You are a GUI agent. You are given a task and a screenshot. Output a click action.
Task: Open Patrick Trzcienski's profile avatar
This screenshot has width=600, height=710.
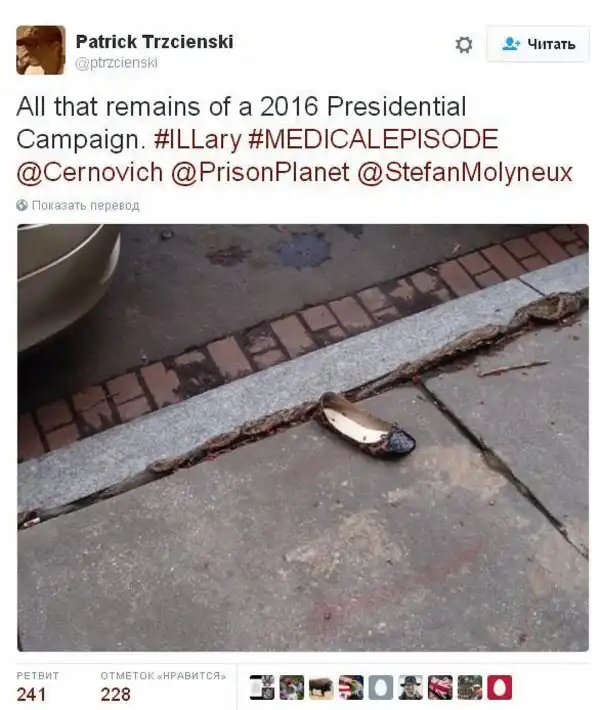[41, 50]
